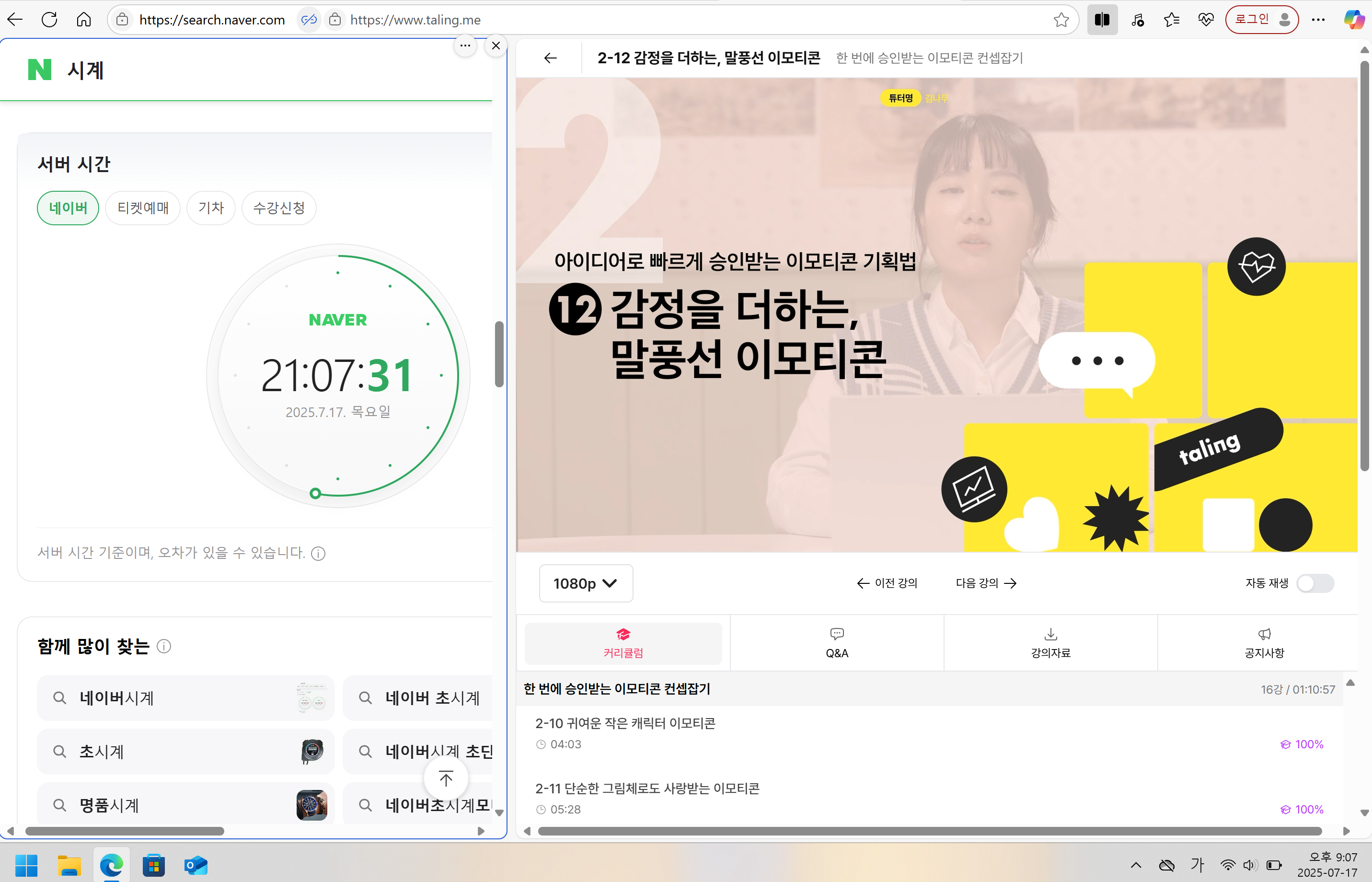Open the browser settings and more menu
This screenshot has height=882, width=1372.
[1318, 19]
